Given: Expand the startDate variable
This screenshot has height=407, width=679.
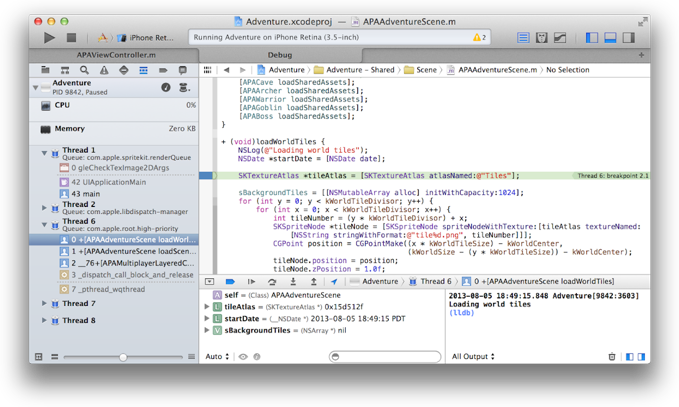Looking at the screenshot, I should coord(207,319).
